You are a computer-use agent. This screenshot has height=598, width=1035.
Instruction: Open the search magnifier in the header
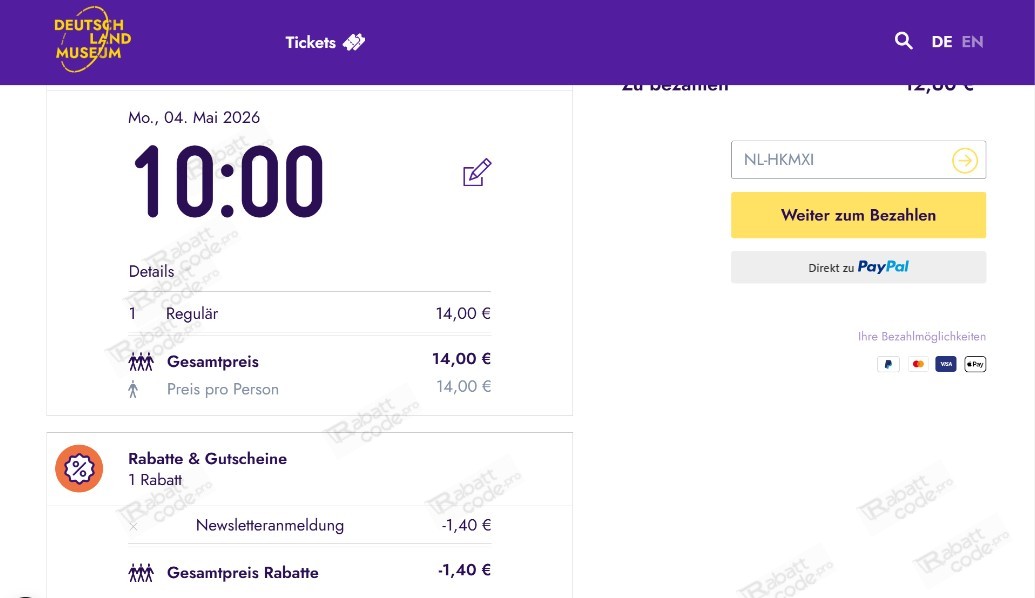(x=904, y=41)
